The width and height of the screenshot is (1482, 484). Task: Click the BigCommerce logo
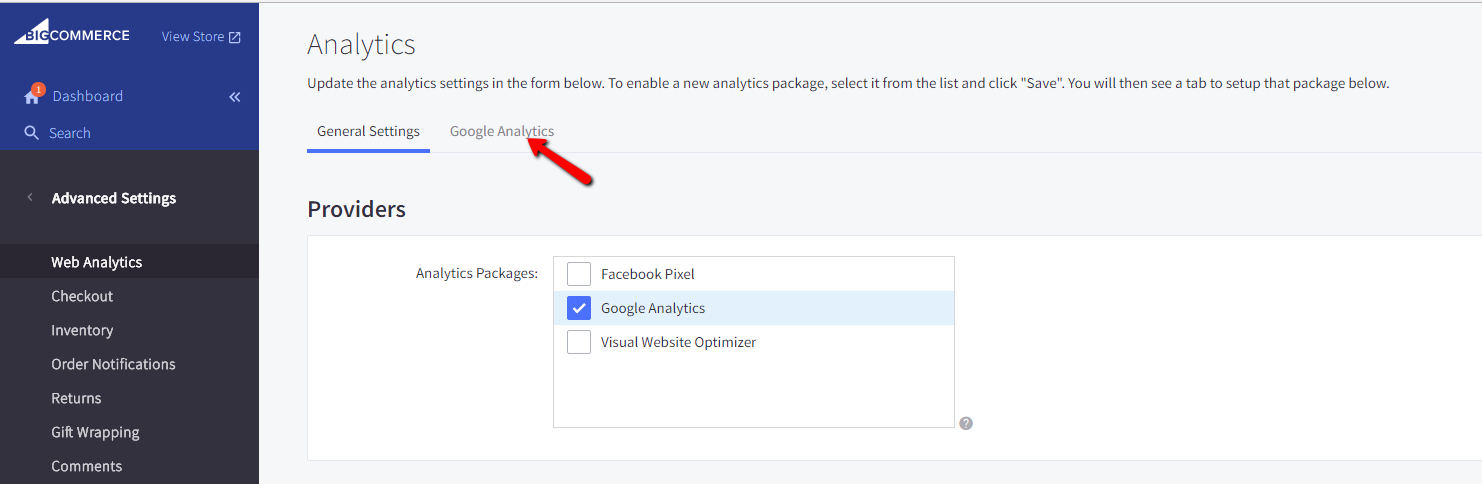tap(72, 34)
